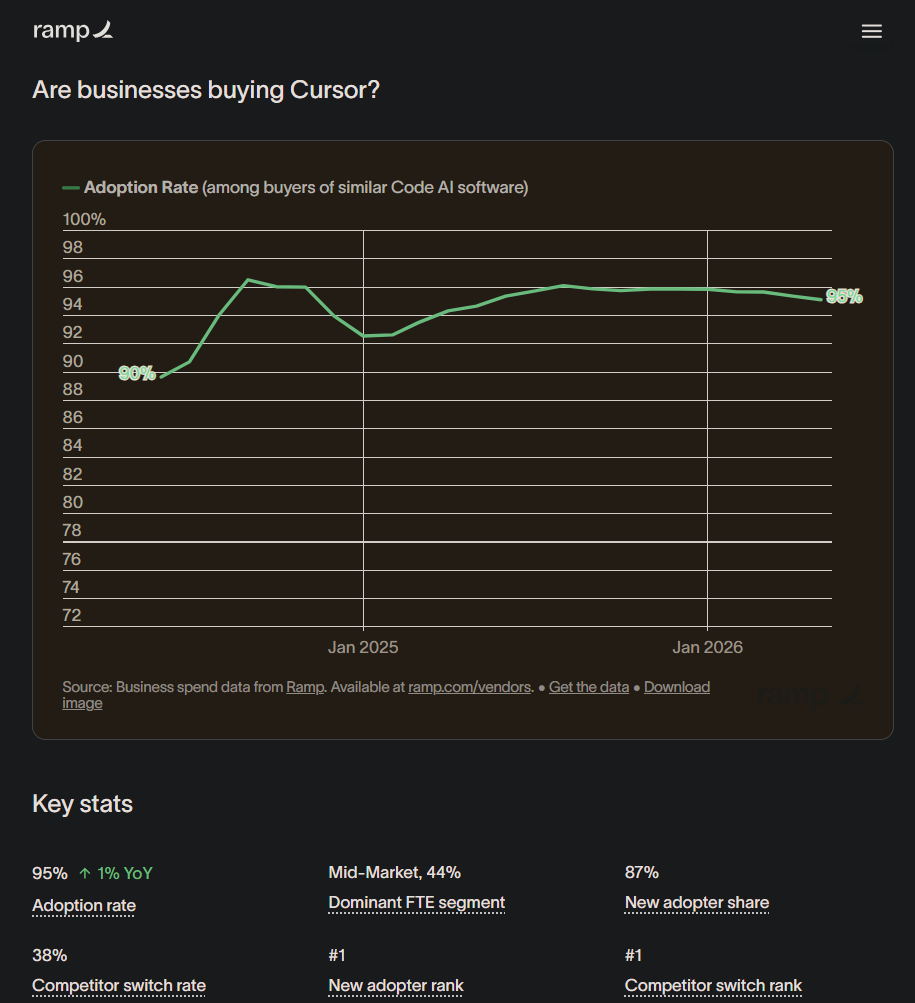This screenshot has width=915, height=1003.
Task: Open the hamburger menu icon
Action: 871,31
